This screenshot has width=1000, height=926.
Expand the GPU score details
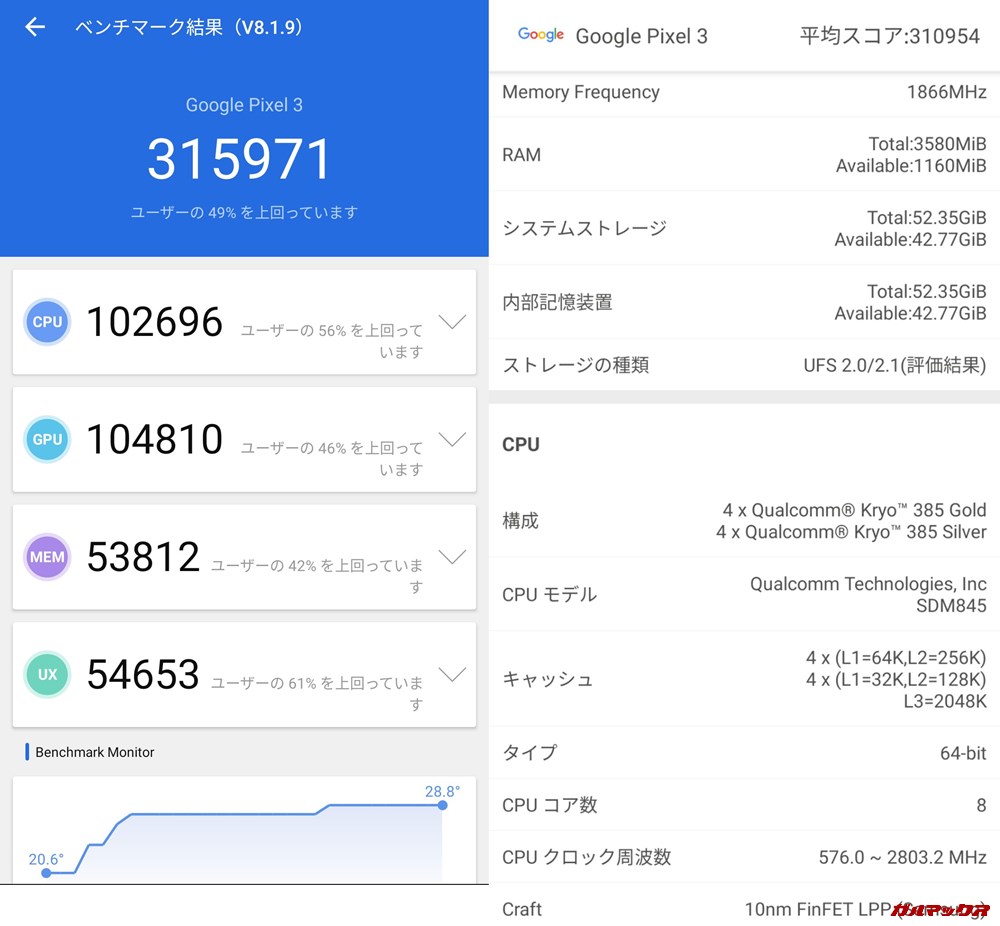coord(453,439)
